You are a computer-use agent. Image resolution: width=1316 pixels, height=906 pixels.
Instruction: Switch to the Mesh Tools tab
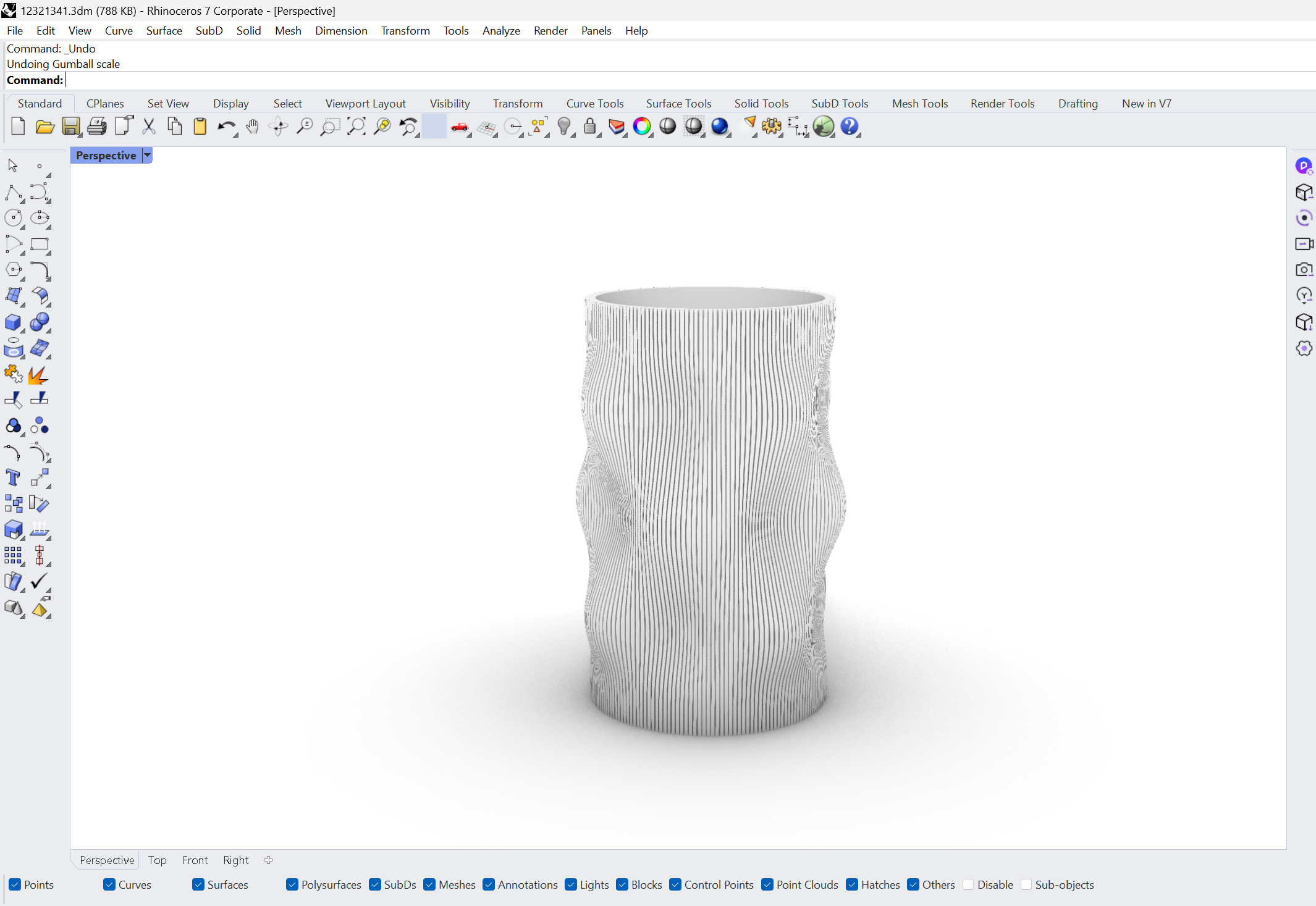click(919, 103)
